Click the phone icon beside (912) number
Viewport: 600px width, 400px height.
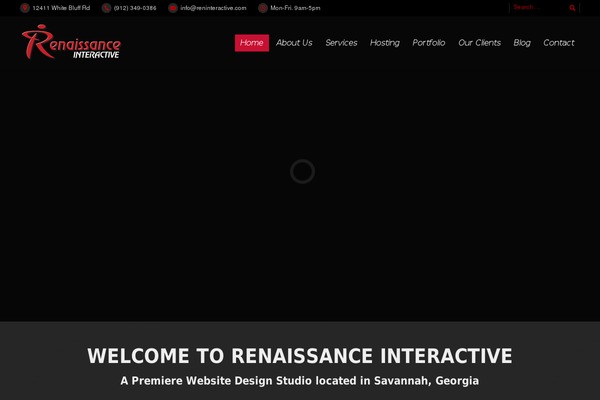106,8
